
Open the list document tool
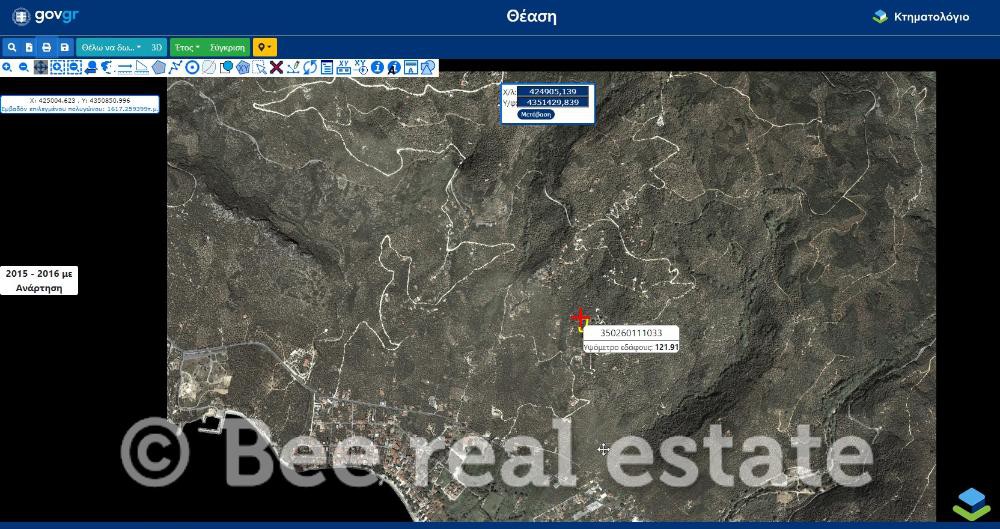(x=327, y=68)
